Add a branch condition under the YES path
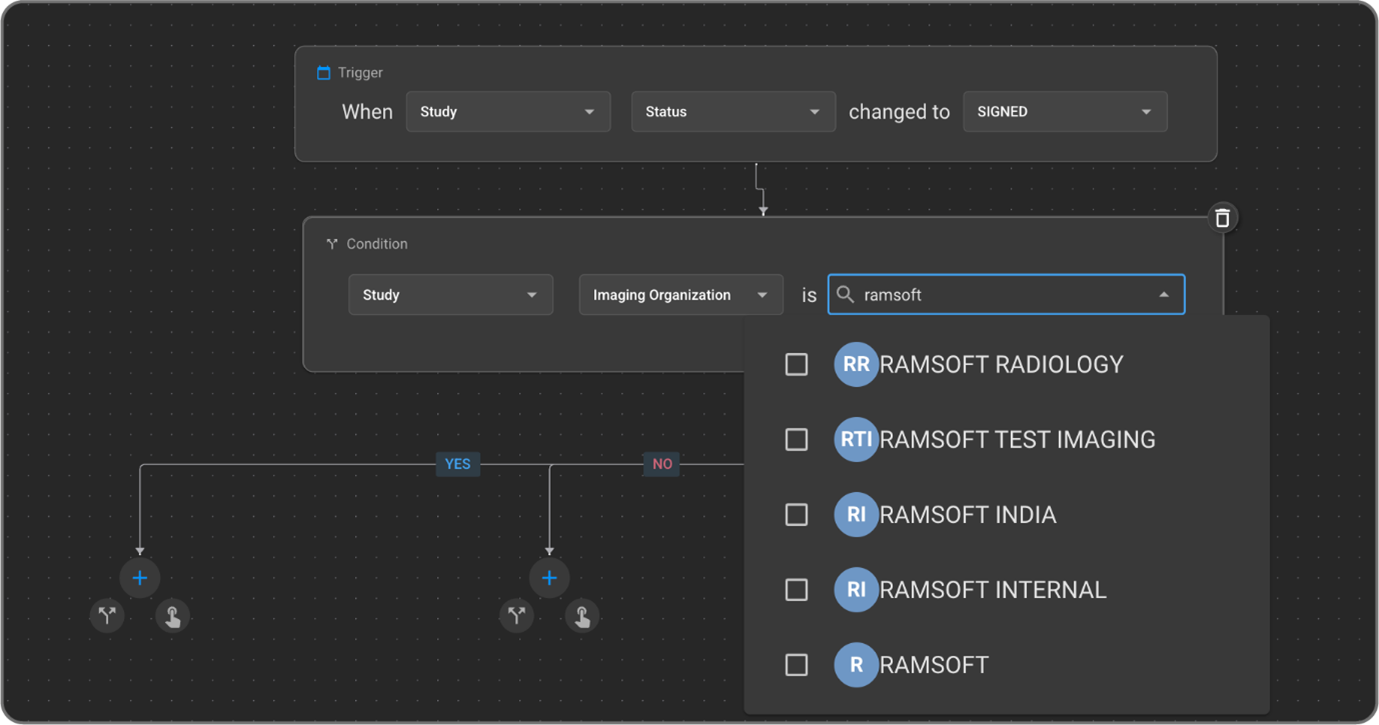 [x=107, y=615]
